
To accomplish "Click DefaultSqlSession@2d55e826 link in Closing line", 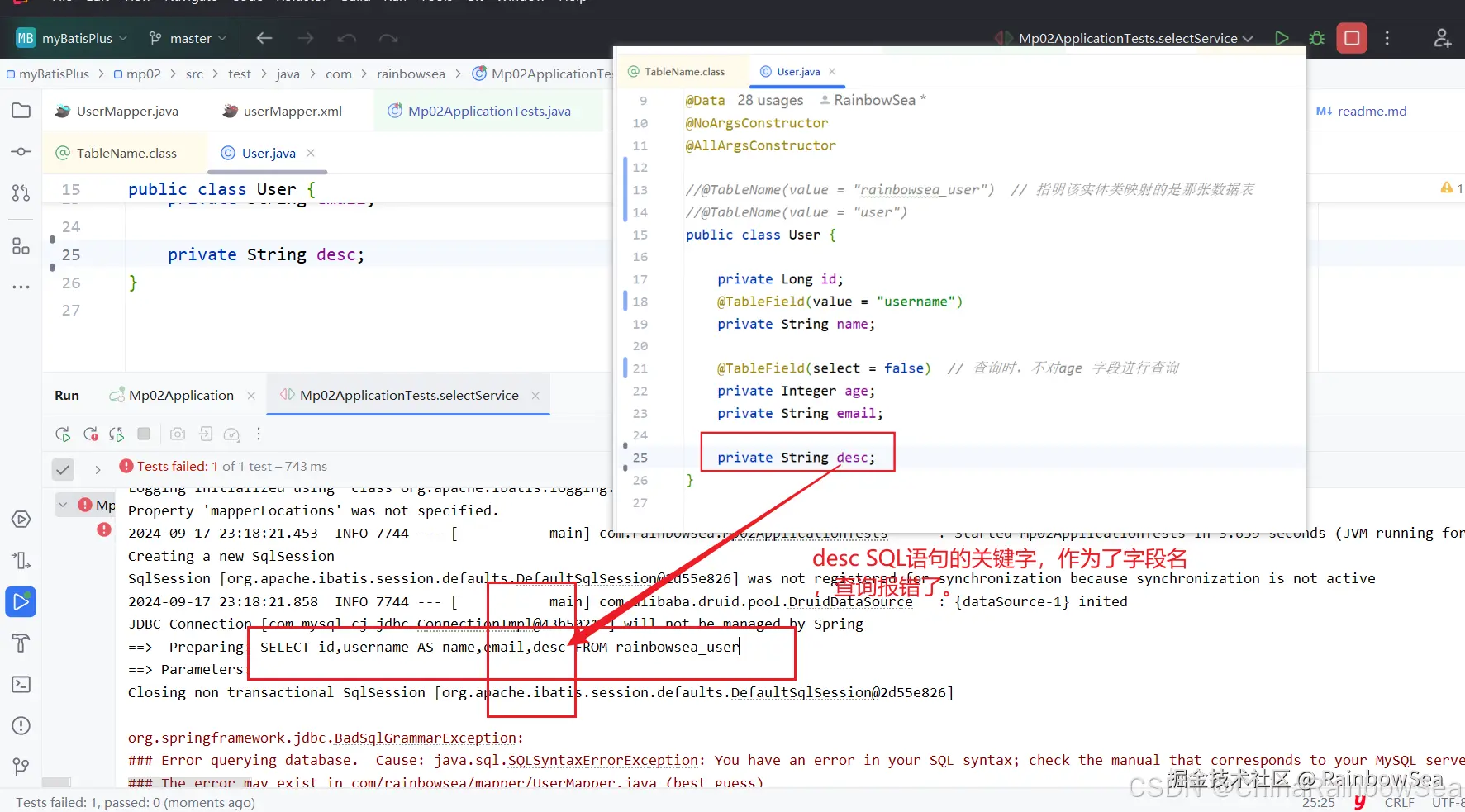I will click(838, 692).
